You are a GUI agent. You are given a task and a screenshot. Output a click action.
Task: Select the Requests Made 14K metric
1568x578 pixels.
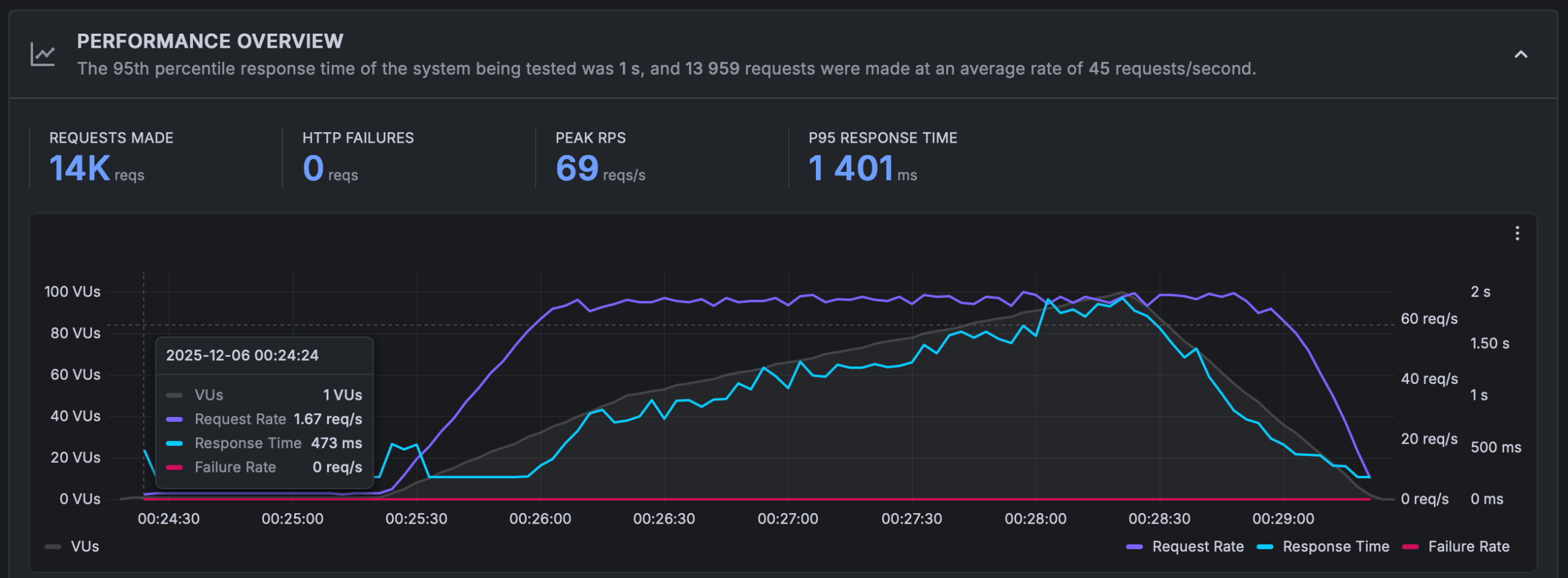[97, 168]
